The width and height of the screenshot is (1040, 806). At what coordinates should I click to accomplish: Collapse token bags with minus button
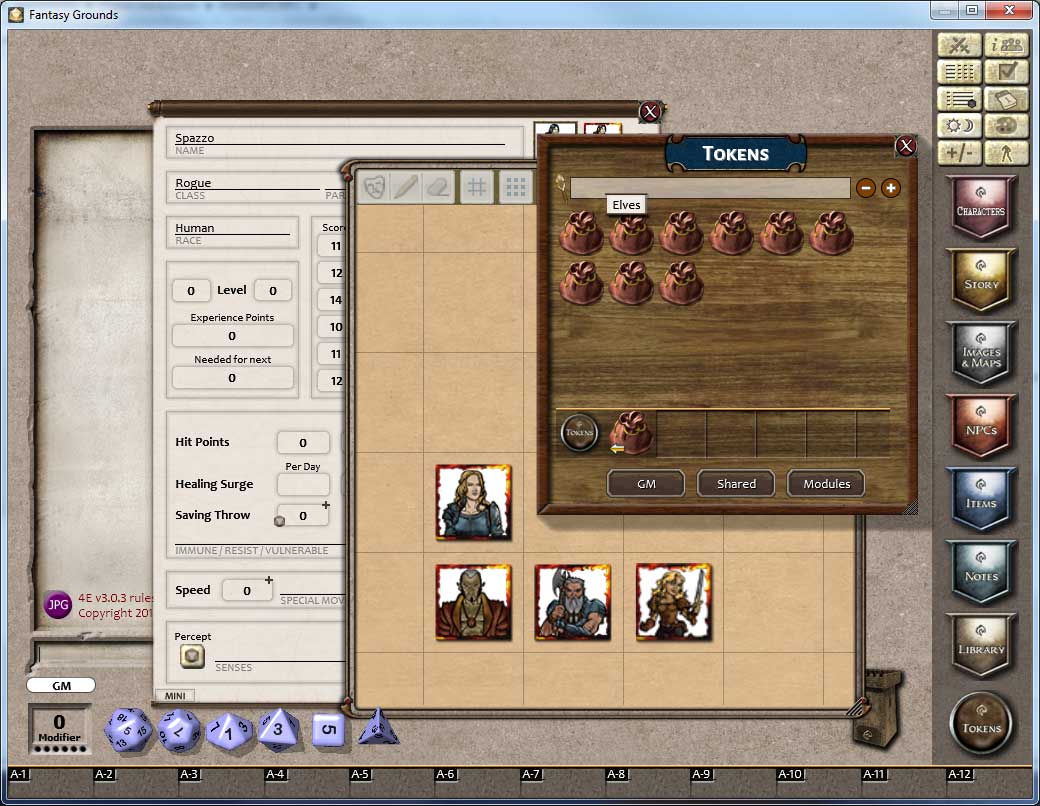(865, 188)
